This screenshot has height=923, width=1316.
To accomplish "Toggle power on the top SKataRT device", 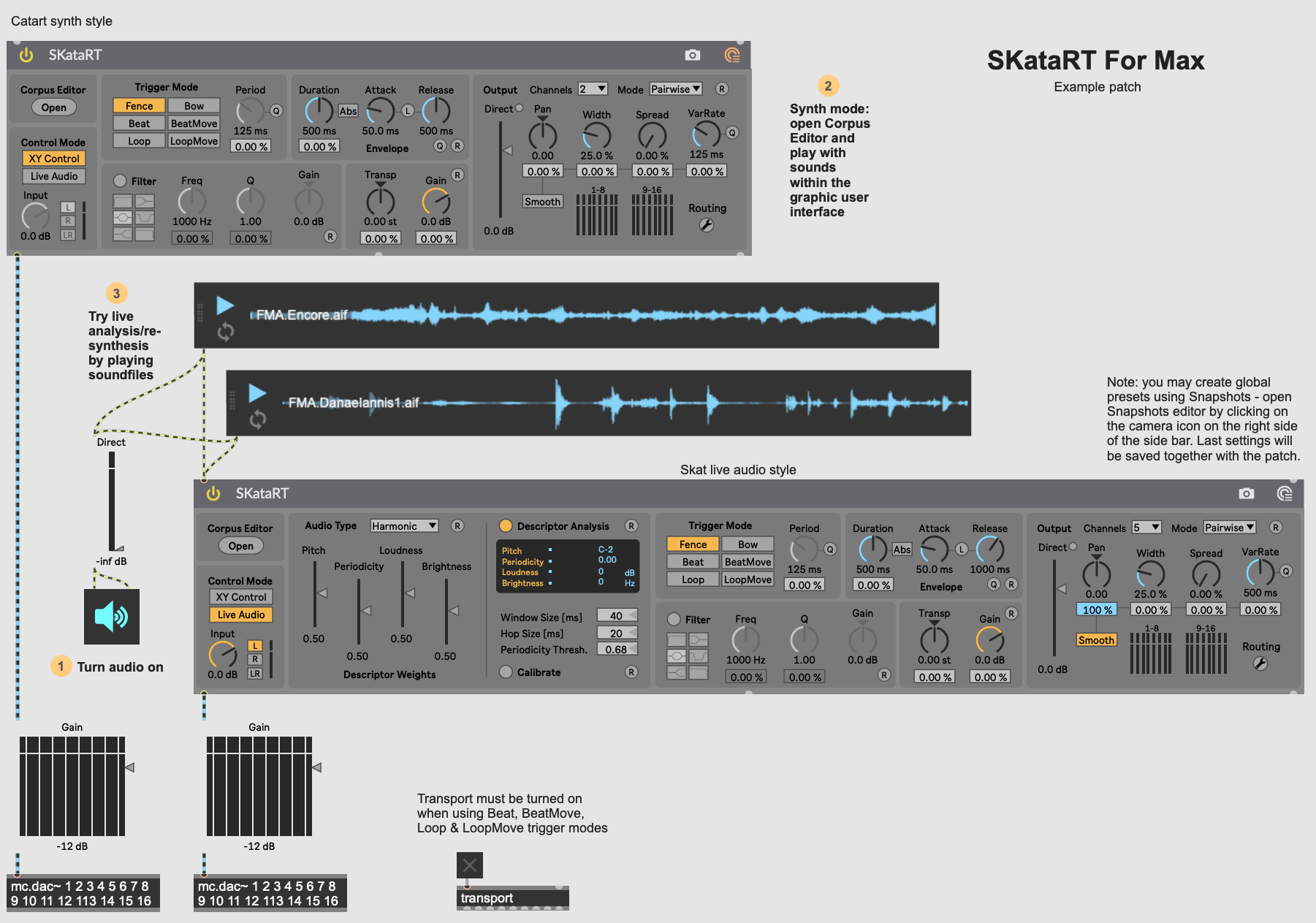I will 26,55.
